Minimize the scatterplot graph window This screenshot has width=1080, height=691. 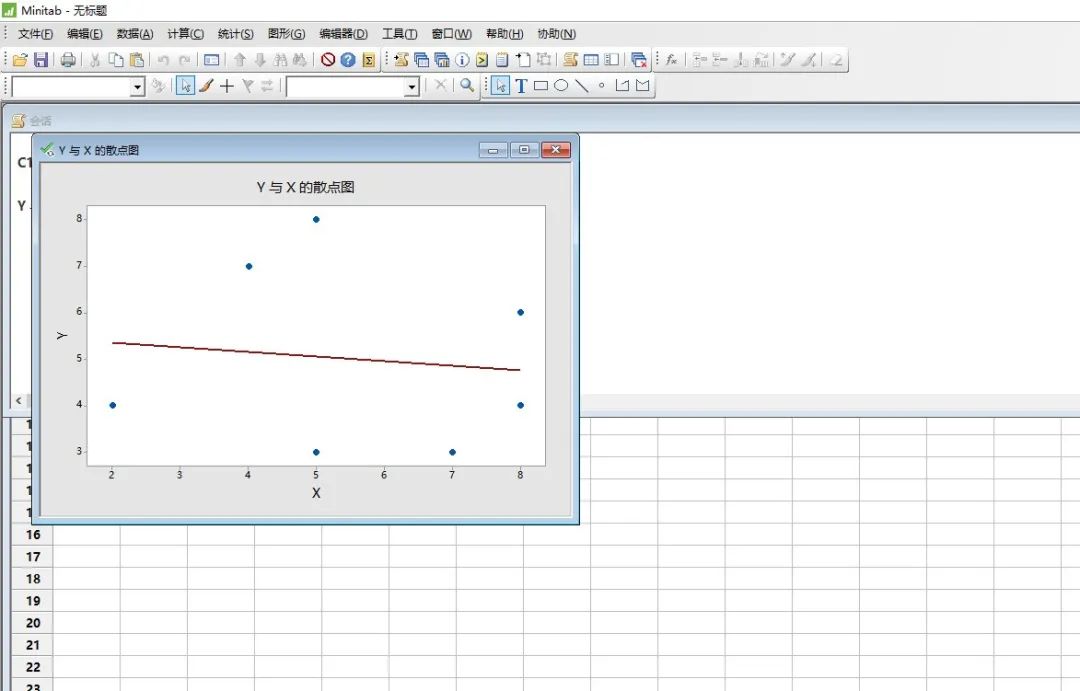tap(493, 150)
